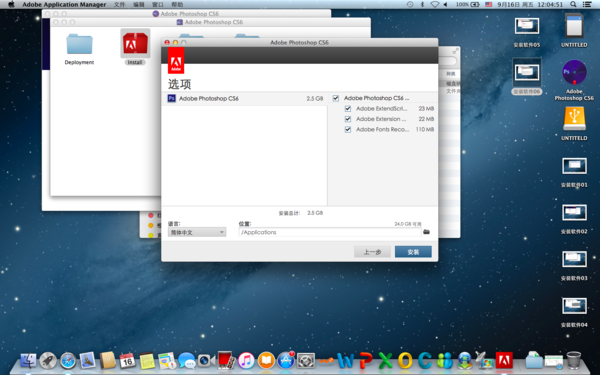Launch Safari from the Dock
600x375 pixels.
(68, 360)
